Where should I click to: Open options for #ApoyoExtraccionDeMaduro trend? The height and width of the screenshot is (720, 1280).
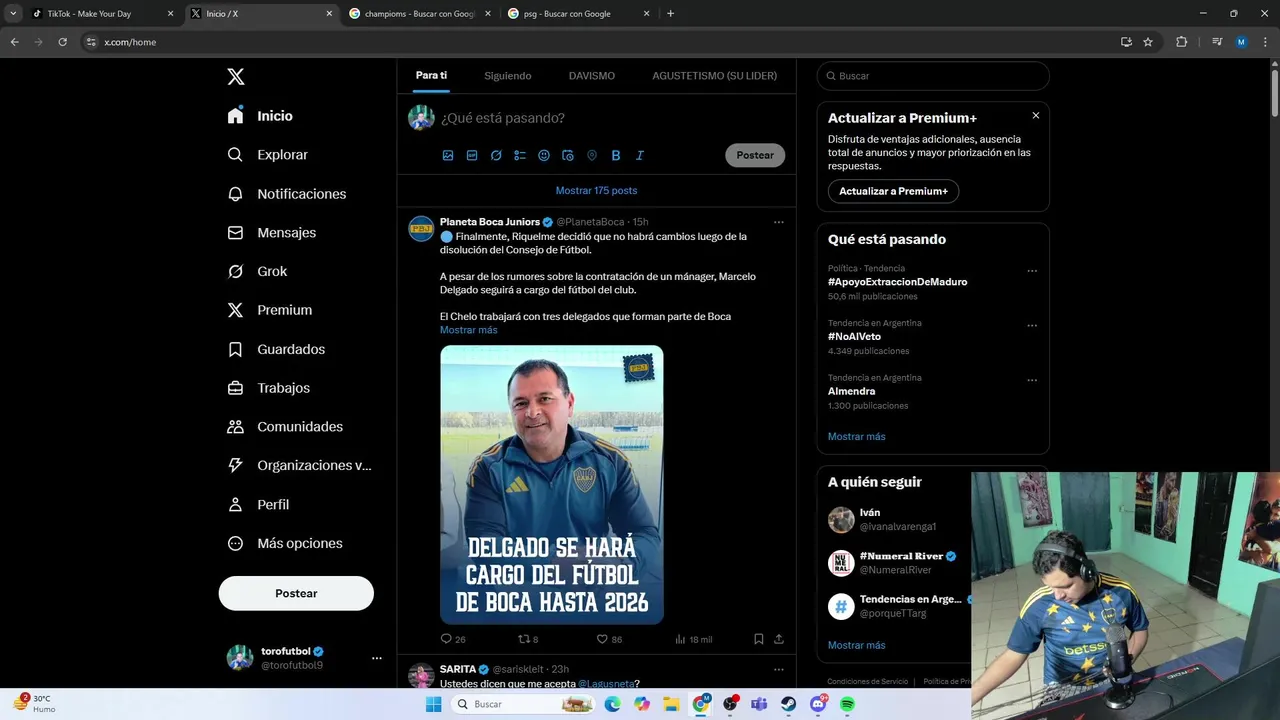point(1032,271)
